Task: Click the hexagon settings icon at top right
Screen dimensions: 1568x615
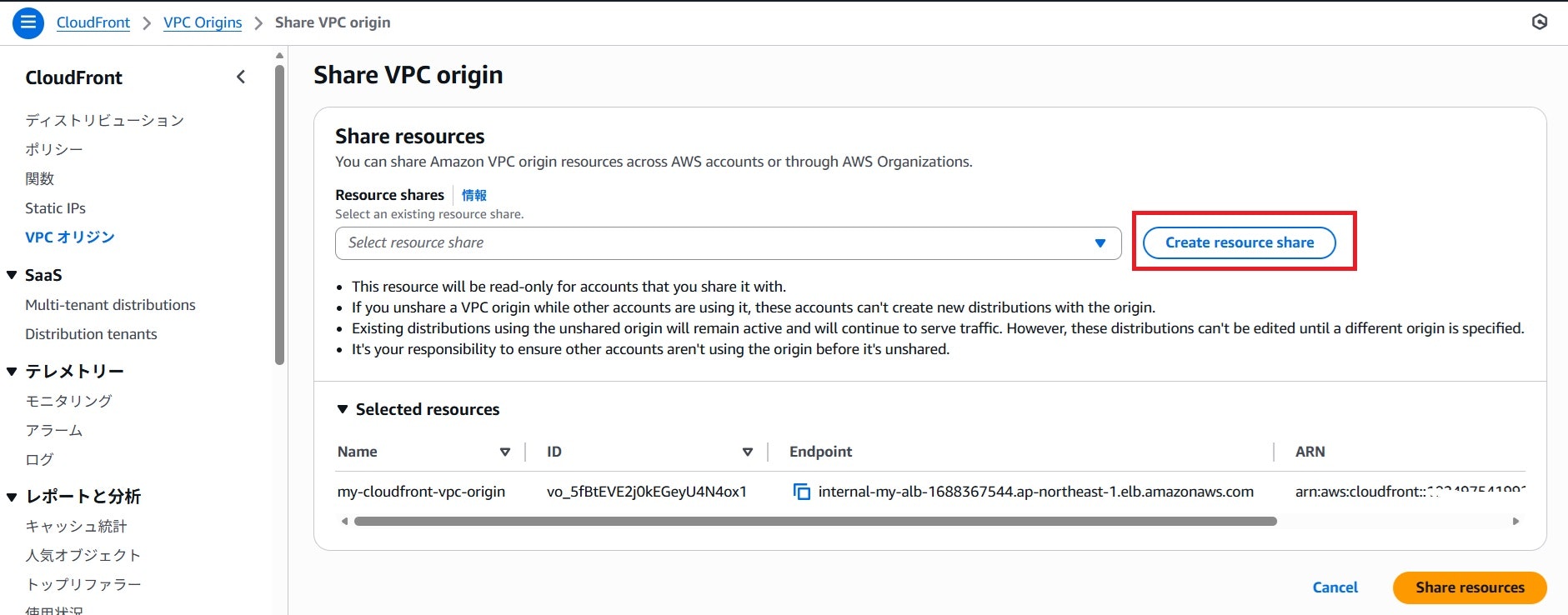Action: [1540, 22]
